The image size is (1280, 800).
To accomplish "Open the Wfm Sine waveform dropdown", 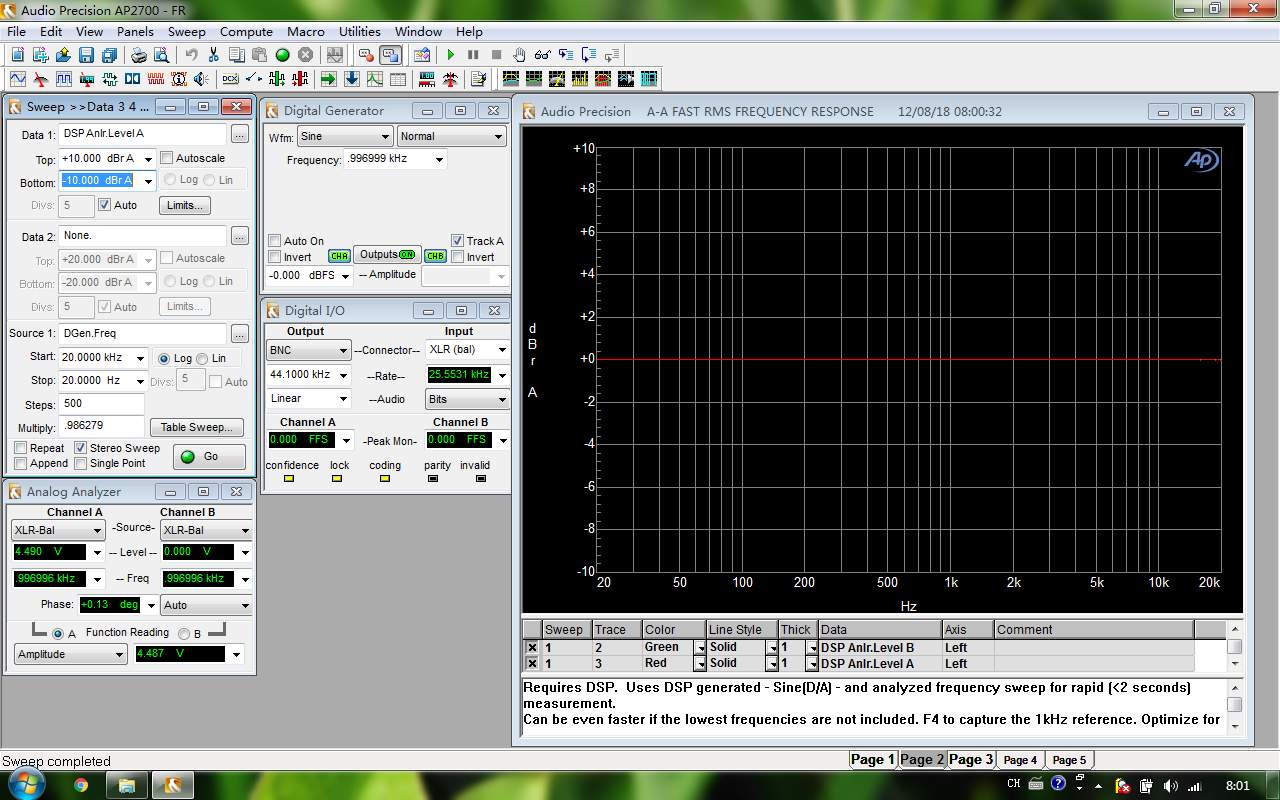I will [344, 136].
